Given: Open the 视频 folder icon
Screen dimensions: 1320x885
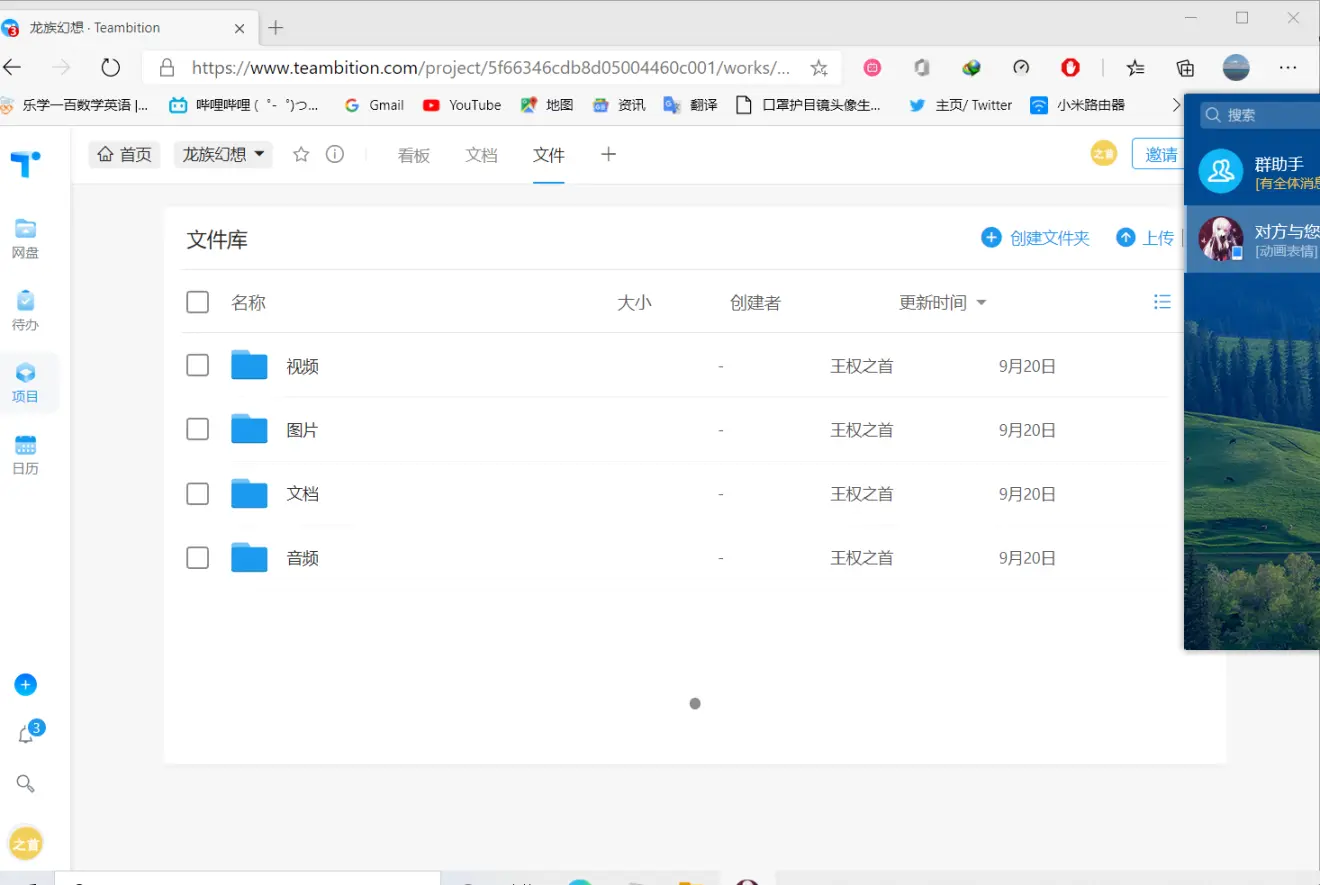Looking at the screenshot, I should point(249,365).
